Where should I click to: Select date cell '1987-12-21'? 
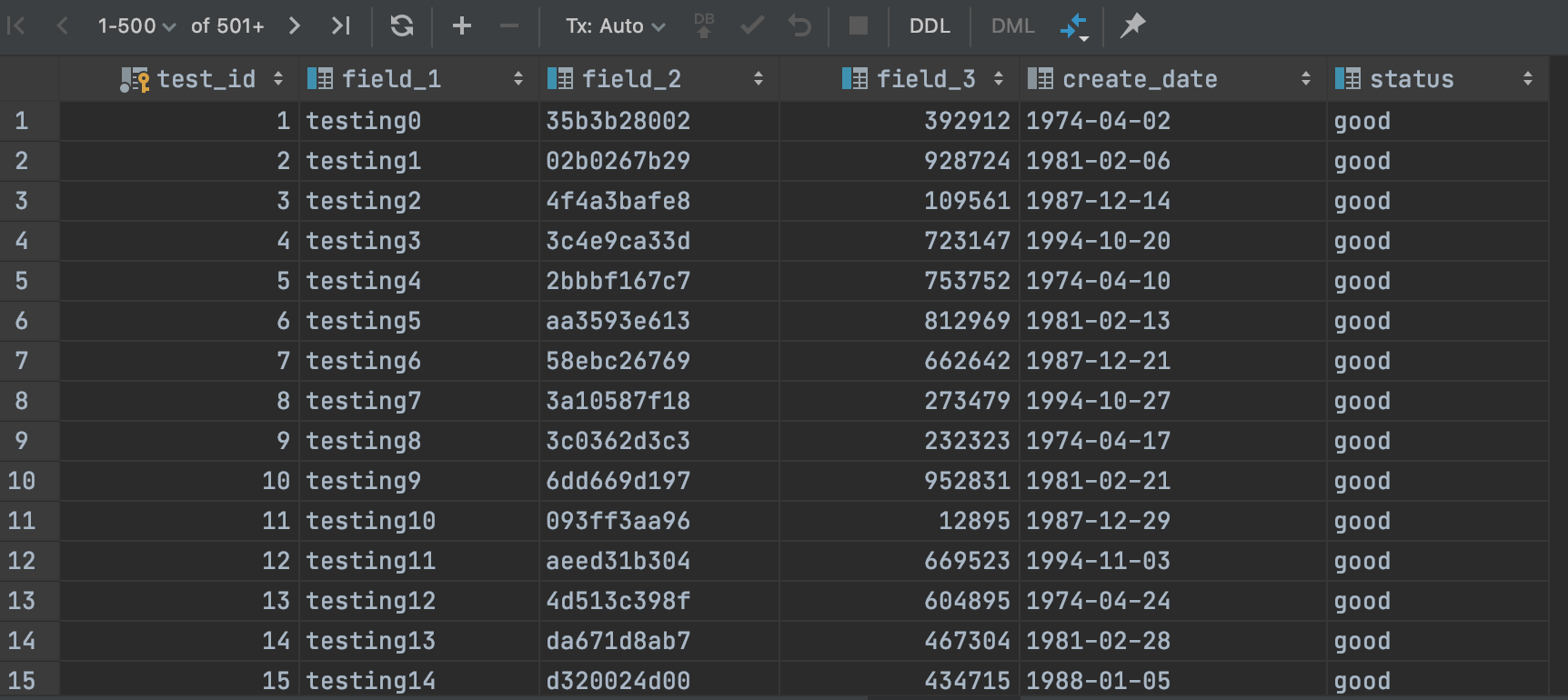click(x=1173, y=361)
